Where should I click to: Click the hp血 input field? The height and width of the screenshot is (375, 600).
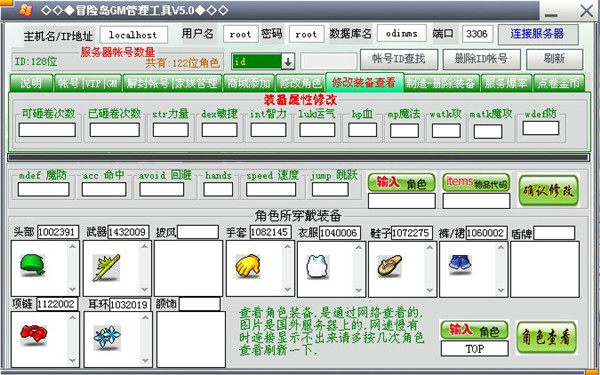click(x=362, y=130)
